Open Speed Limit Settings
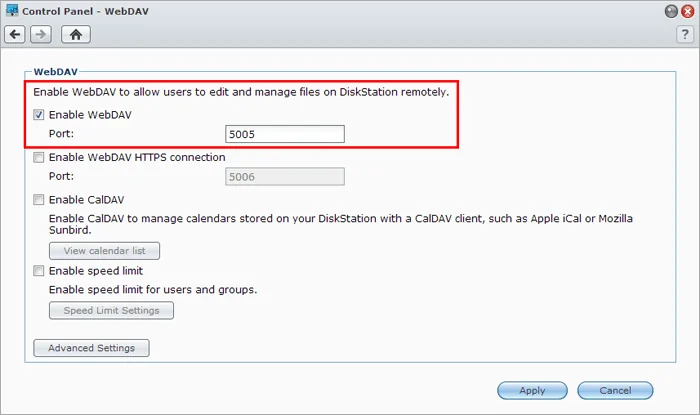 coord(111,311)
